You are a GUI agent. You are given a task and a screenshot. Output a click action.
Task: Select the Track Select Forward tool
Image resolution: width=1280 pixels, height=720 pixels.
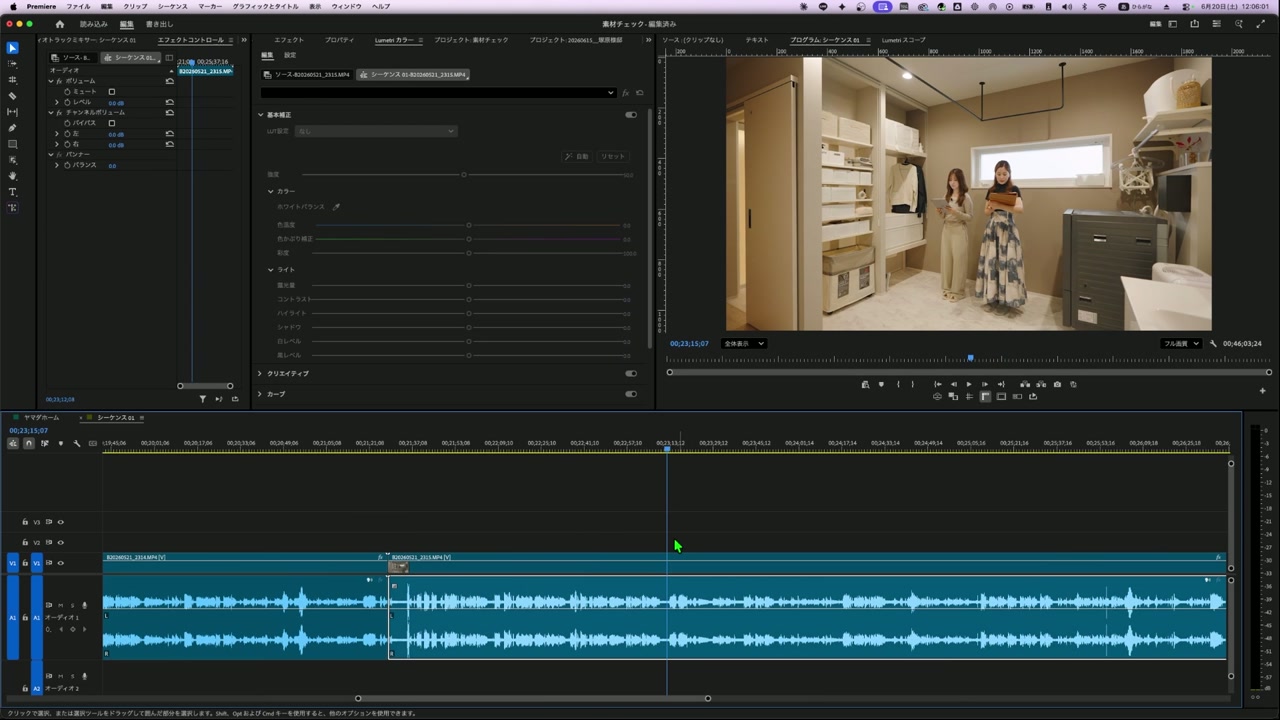(12, 64)
